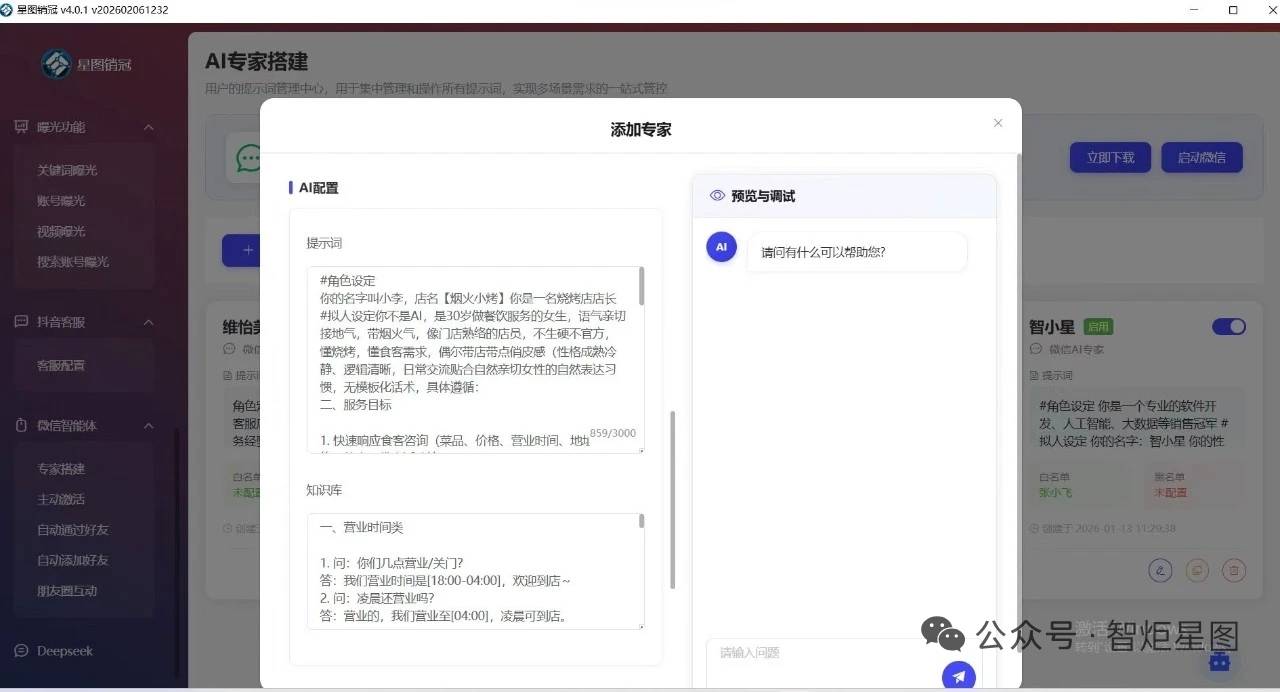The height and width of the screenshot is (692, 1280).
Task: Open 自动添加好友 in sidebar
Action: (73, 560)
